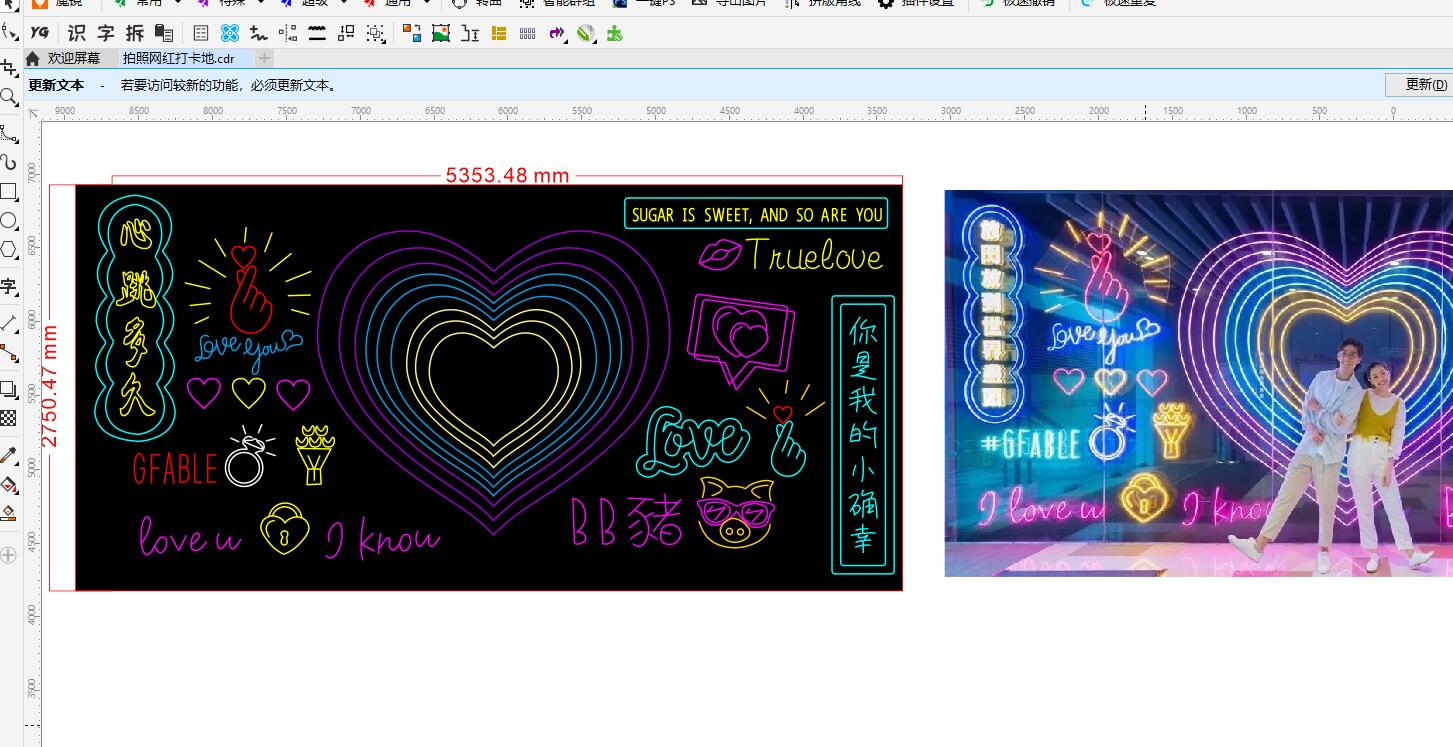This screenshot has width=1453, height=747.
Task: Click the plus new document tab button
Action: (265, 58)
